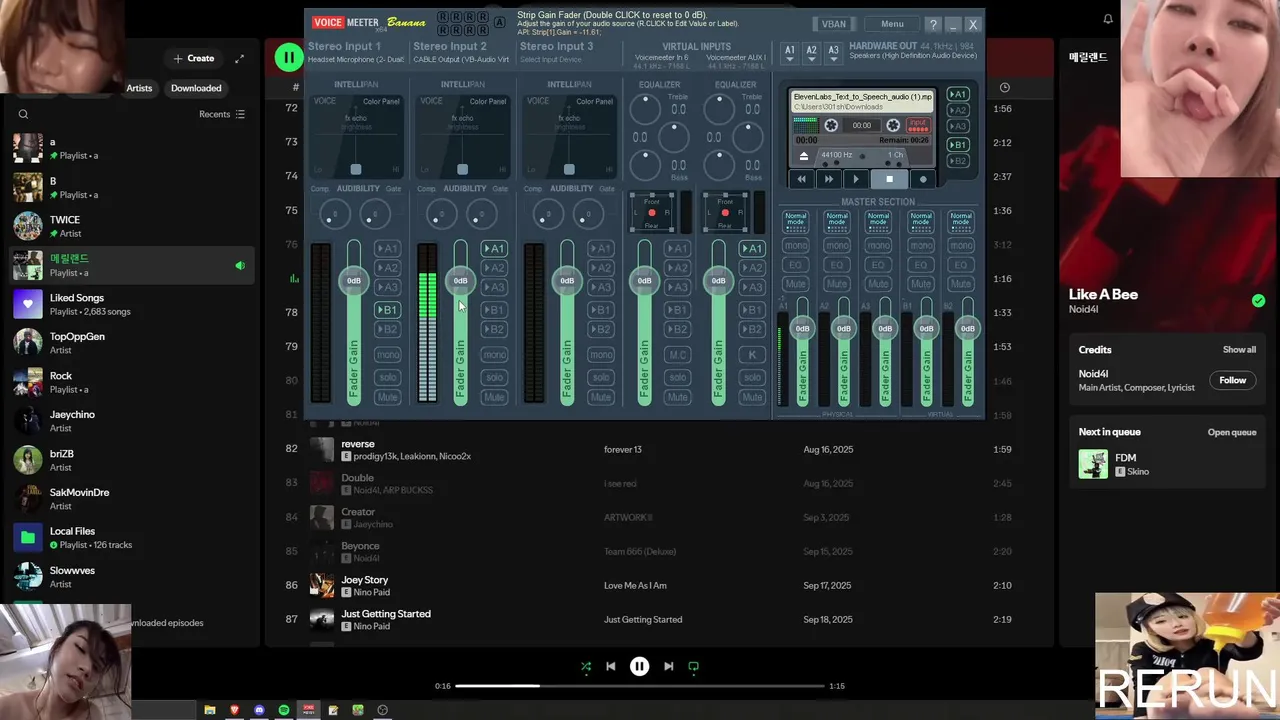Toggle K button on Voicemeeter AUX strip

point(752,354)
